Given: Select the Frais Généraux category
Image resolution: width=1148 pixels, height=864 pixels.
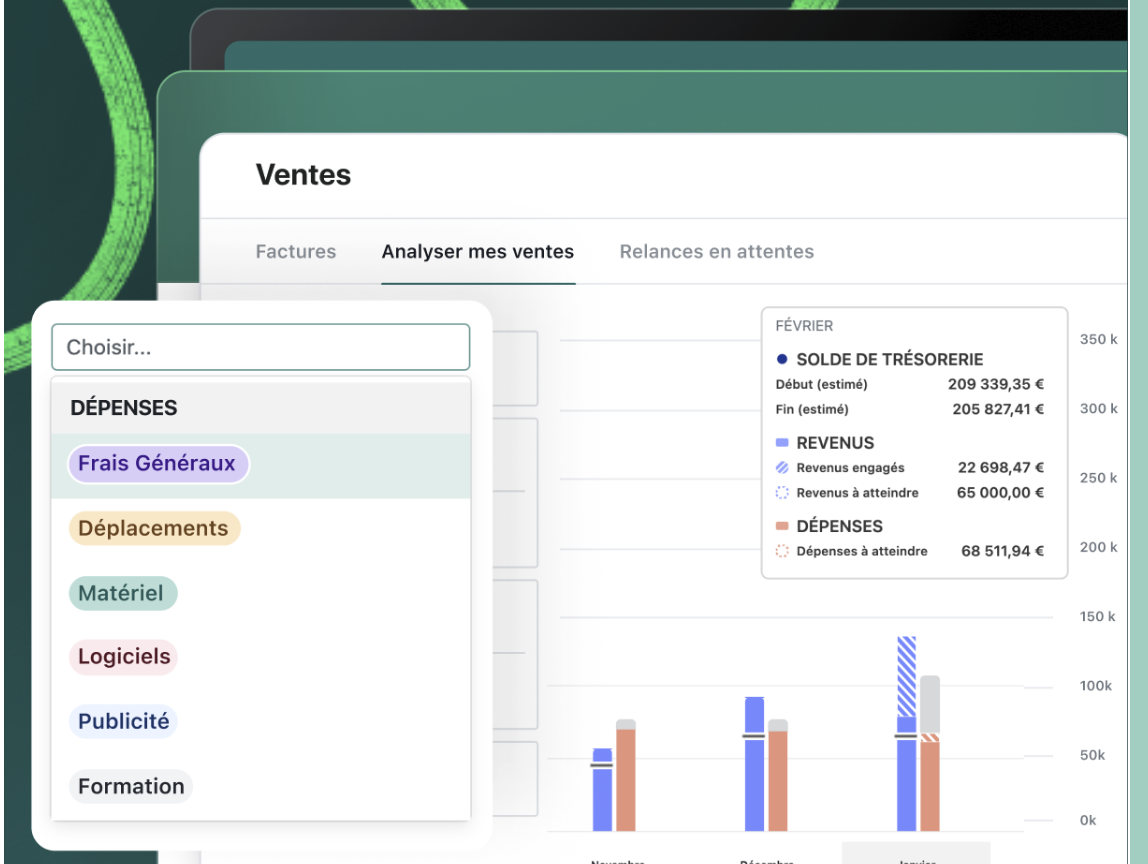Looking at the screenshot, I should pos(158,464).
